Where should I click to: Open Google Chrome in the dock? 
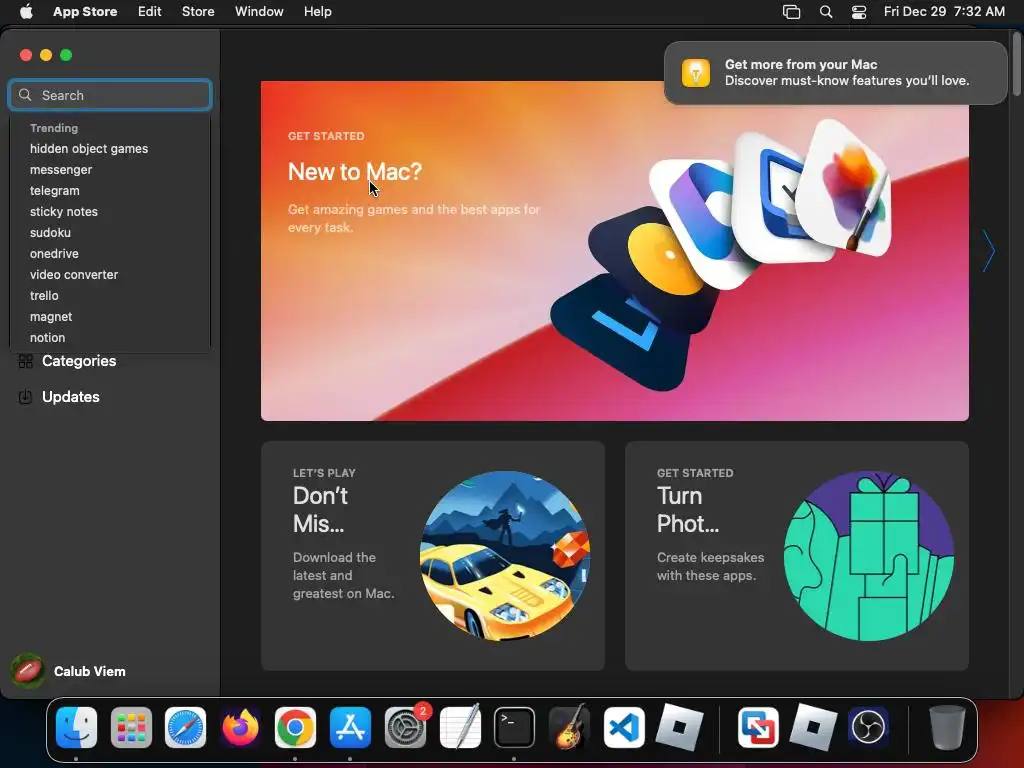pyautogui.click(x=295, y=727)
